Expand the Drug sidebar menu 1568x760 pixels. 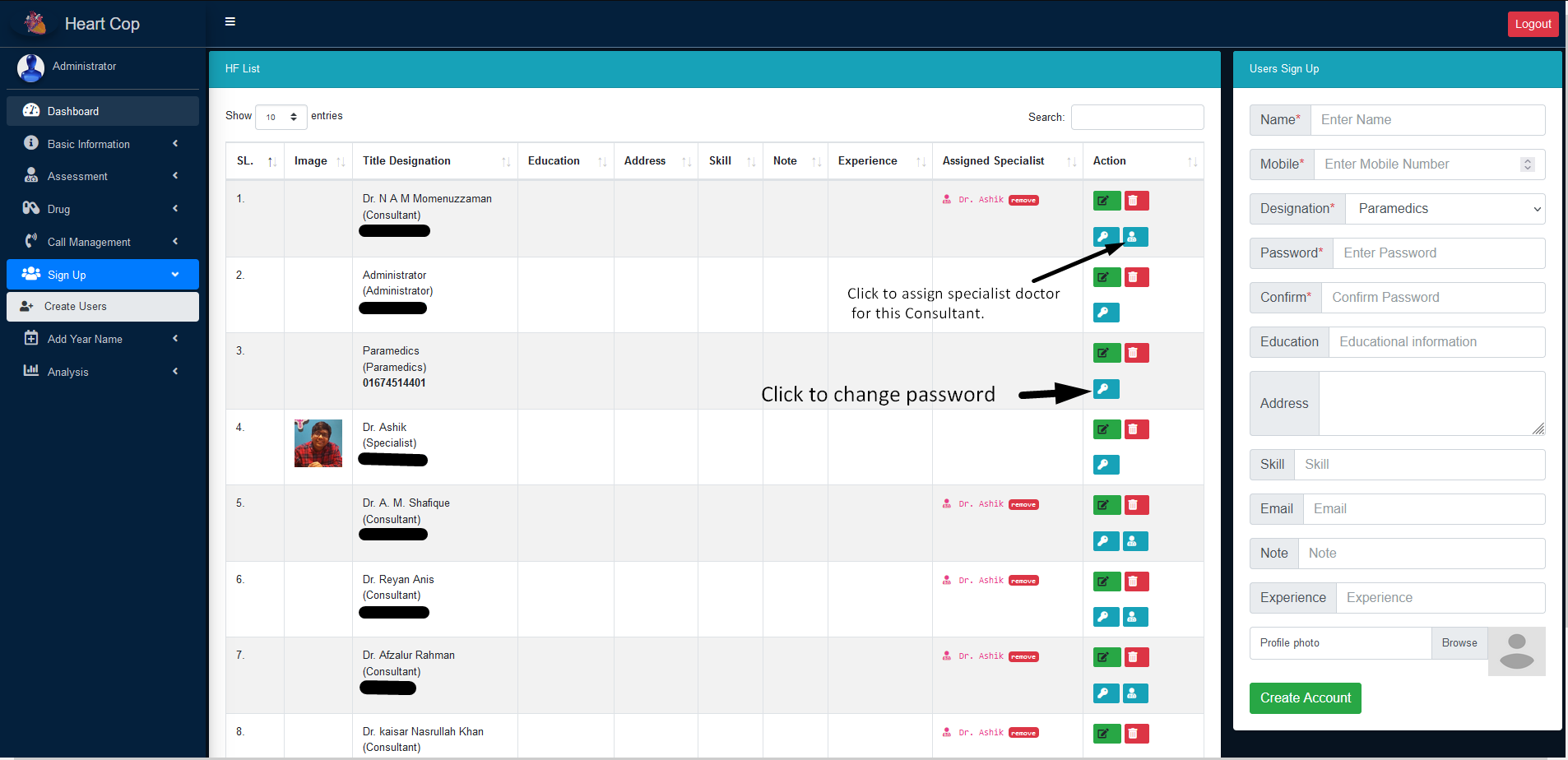[x=102, y=209]
